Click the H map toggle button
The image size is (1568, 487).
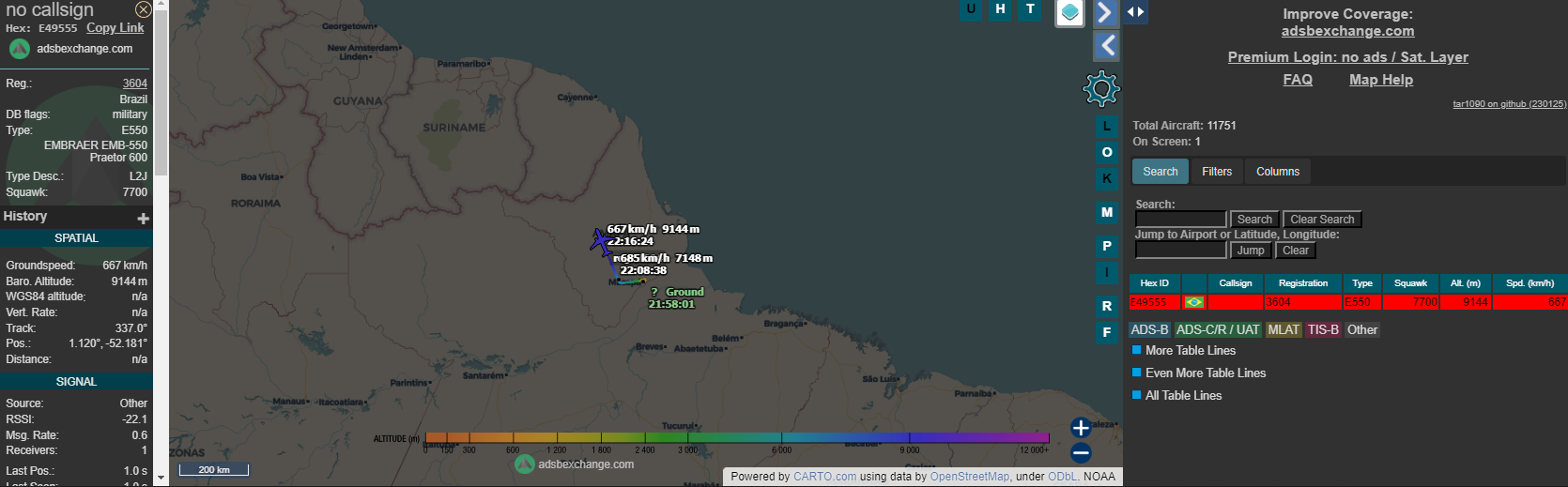click(1001, 9)
